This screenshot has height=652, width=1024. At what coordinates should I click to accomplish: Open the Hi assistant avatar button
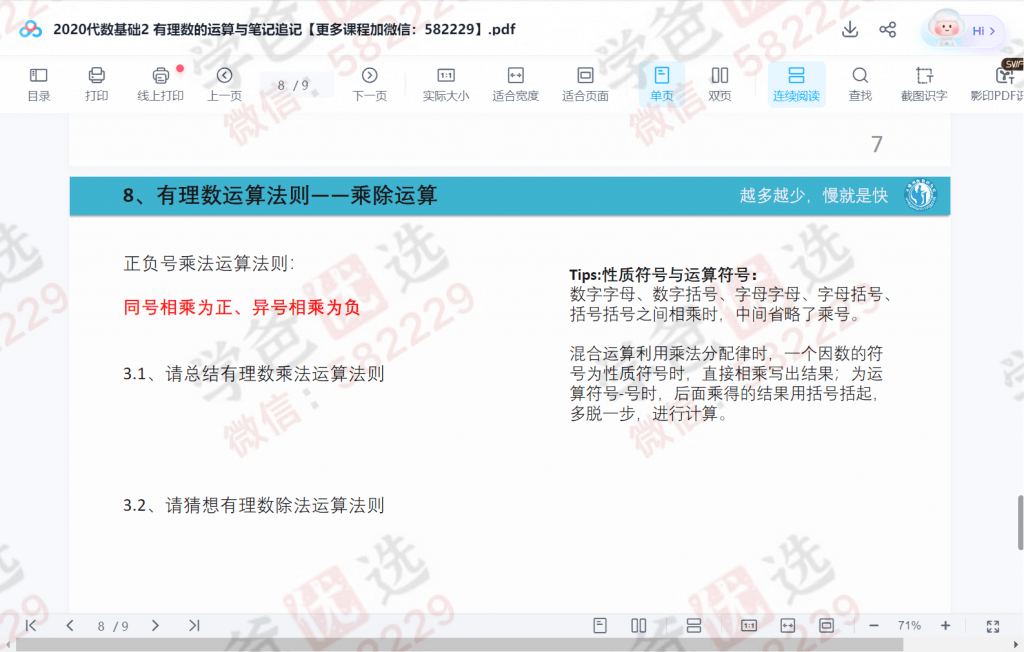click(963, 29)
